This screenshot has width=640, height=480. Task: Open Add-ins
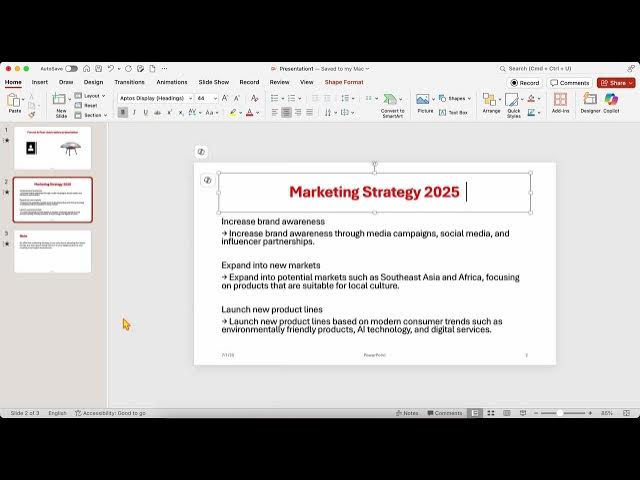tap(560, 103)
